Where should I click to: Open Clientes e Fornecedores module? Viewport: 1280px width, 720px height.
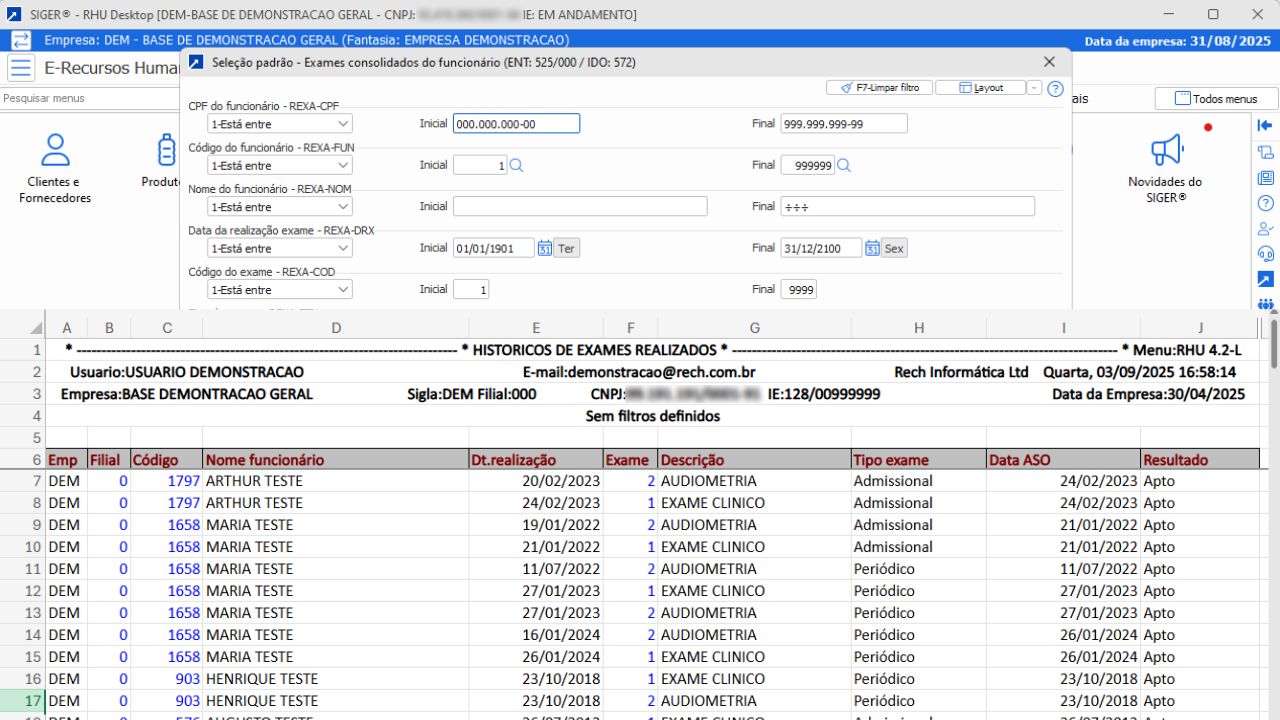pos(55,168)
